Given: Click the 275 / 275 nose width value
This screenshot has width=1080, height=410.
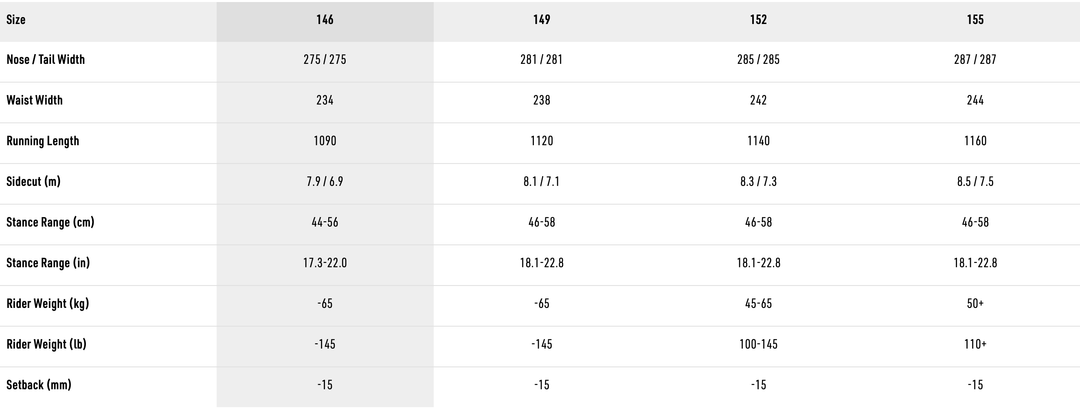Looking at the screenshot, I should pos(324,60).
